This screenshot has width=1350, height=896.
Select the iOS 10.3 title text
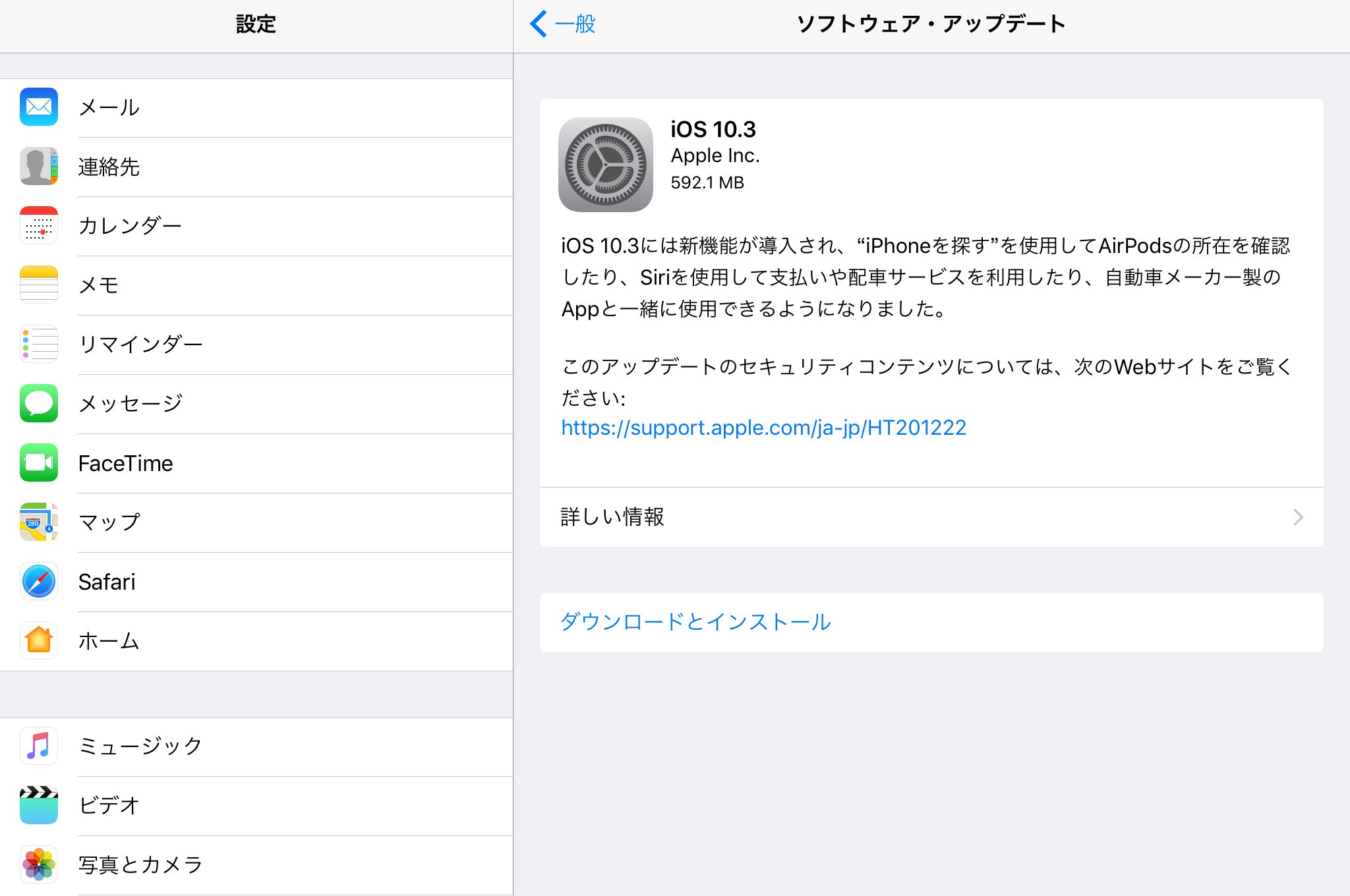pyautogui.click(x=713, y=129)
